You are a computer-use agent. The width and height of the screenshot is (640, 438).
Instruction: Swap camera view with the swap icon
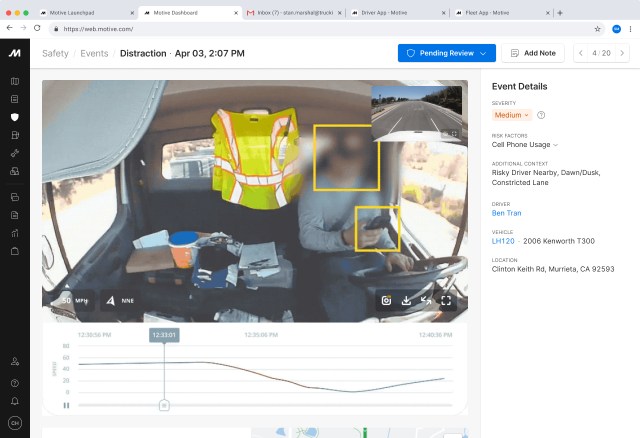click(x=426, y=299)
